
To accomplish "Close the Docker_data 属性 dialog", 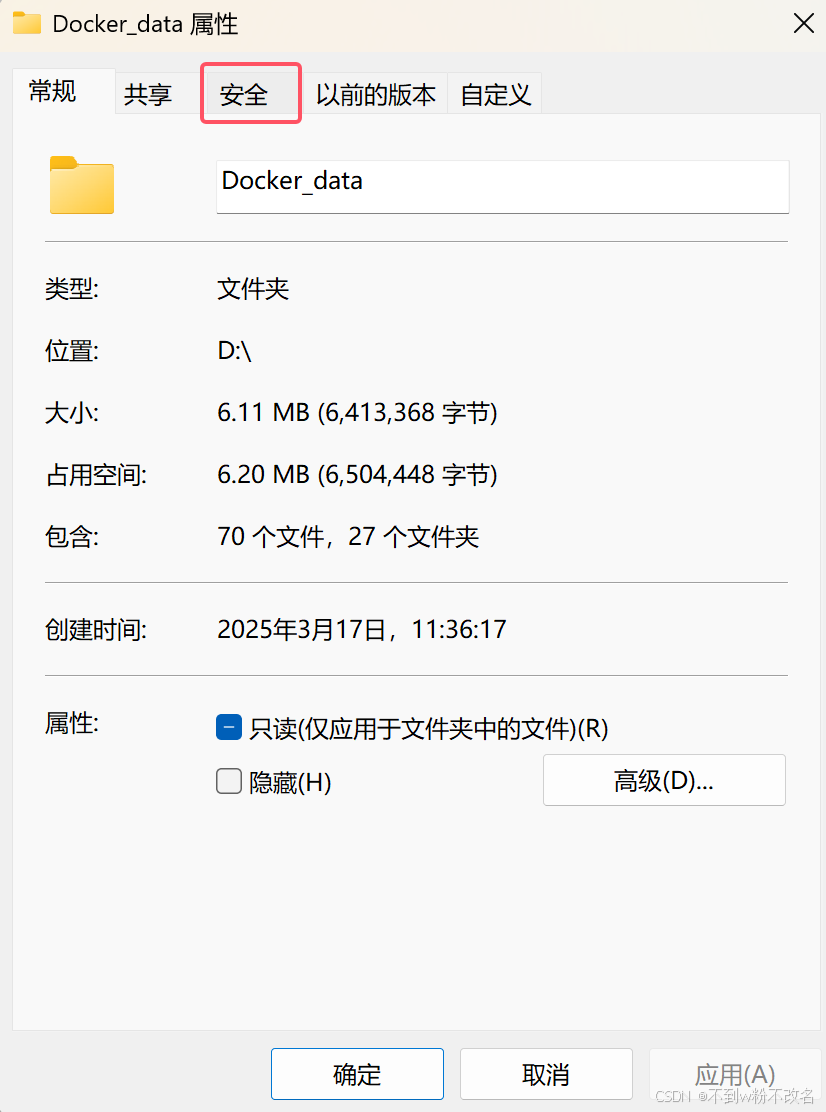I will click(x=804, y=23).
